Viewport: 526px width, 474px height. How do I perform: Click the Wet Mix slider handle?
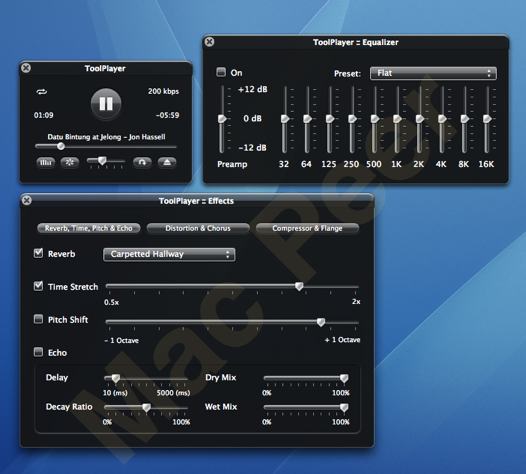tap(344, 408)
